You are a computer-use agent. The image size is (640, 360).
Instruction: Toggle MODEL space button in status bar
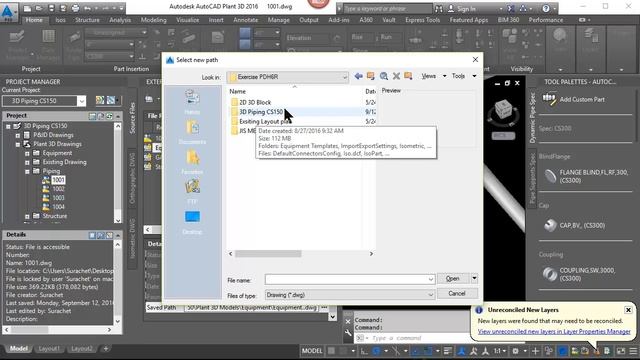tap(312, 351)
